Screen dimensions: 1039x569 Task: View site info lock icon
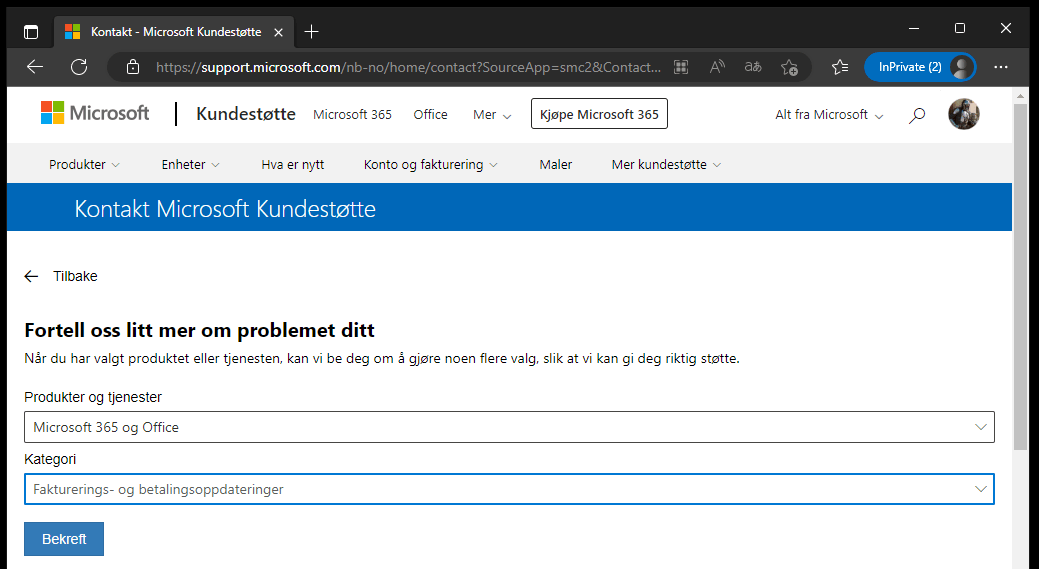(x=133, y=67)
